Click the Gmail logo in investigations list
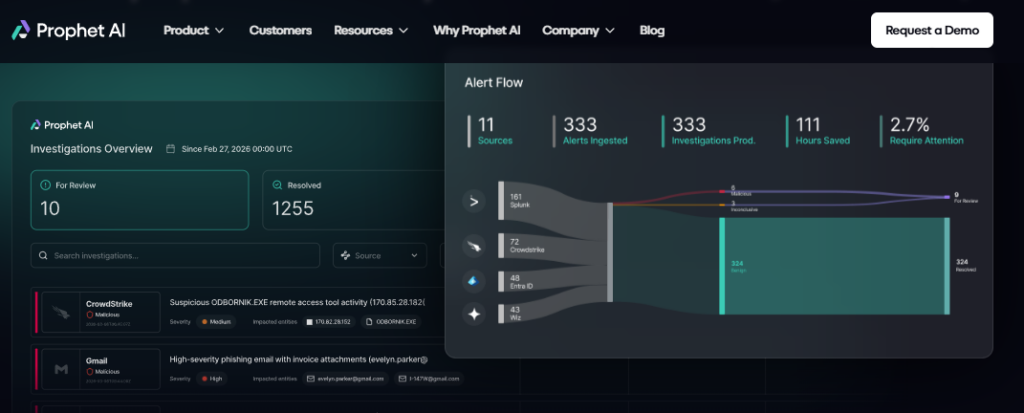 coord(61,369)
